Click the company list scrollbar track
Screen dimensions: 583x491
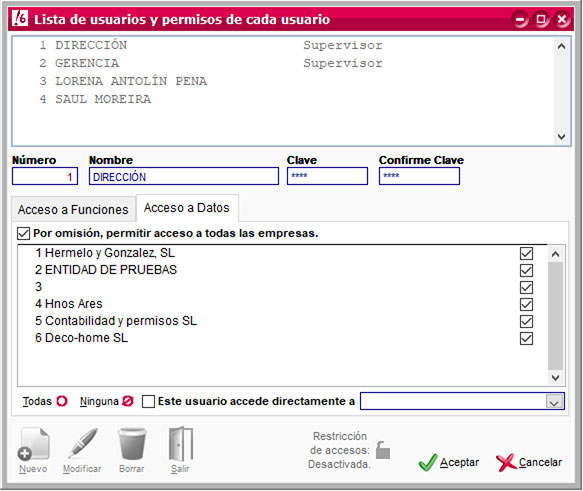[555, 316]
